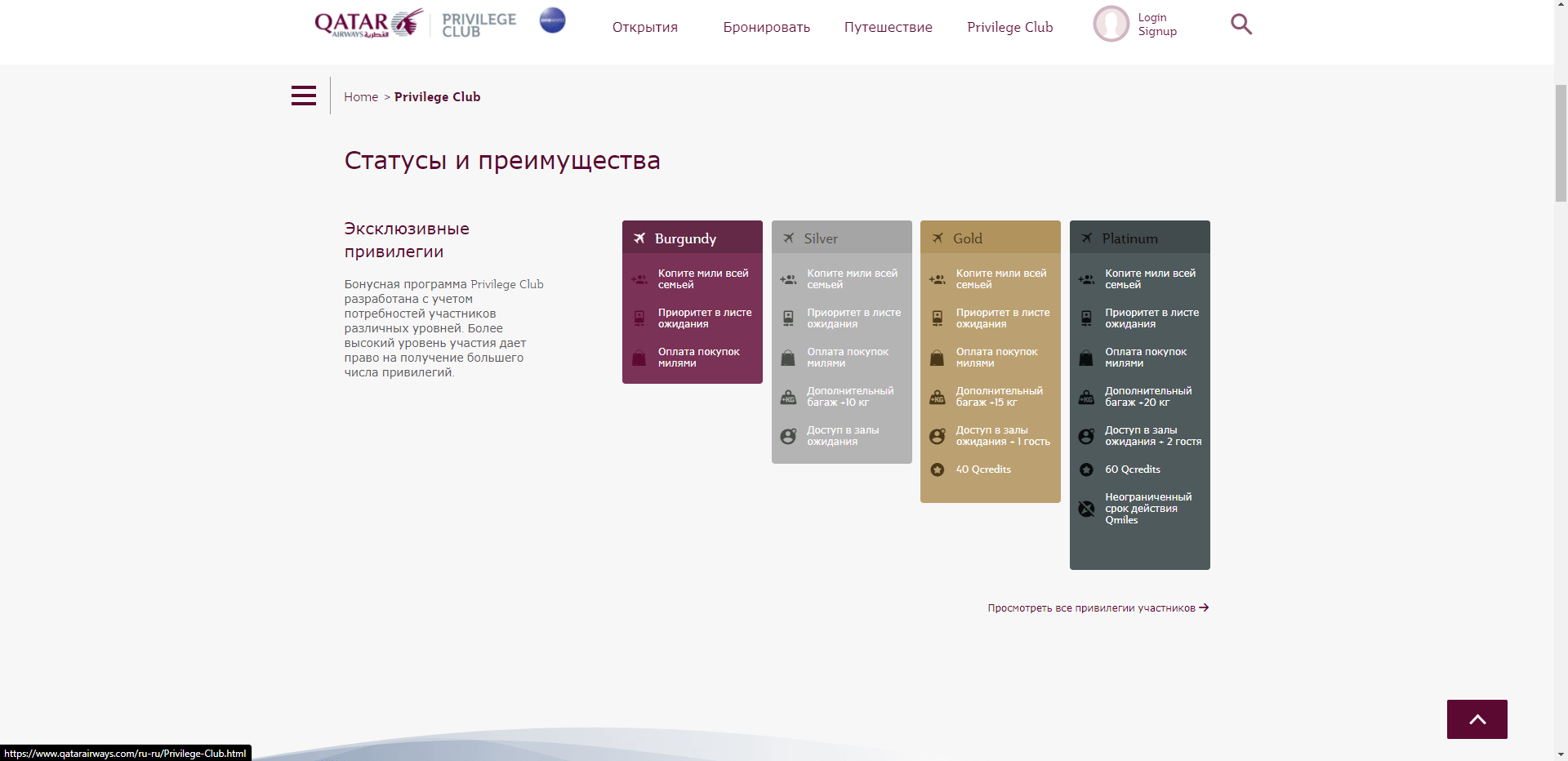Click the airplane icon on Burgundy tab
Screen dimensions: 1568x761
coord(639,238)
